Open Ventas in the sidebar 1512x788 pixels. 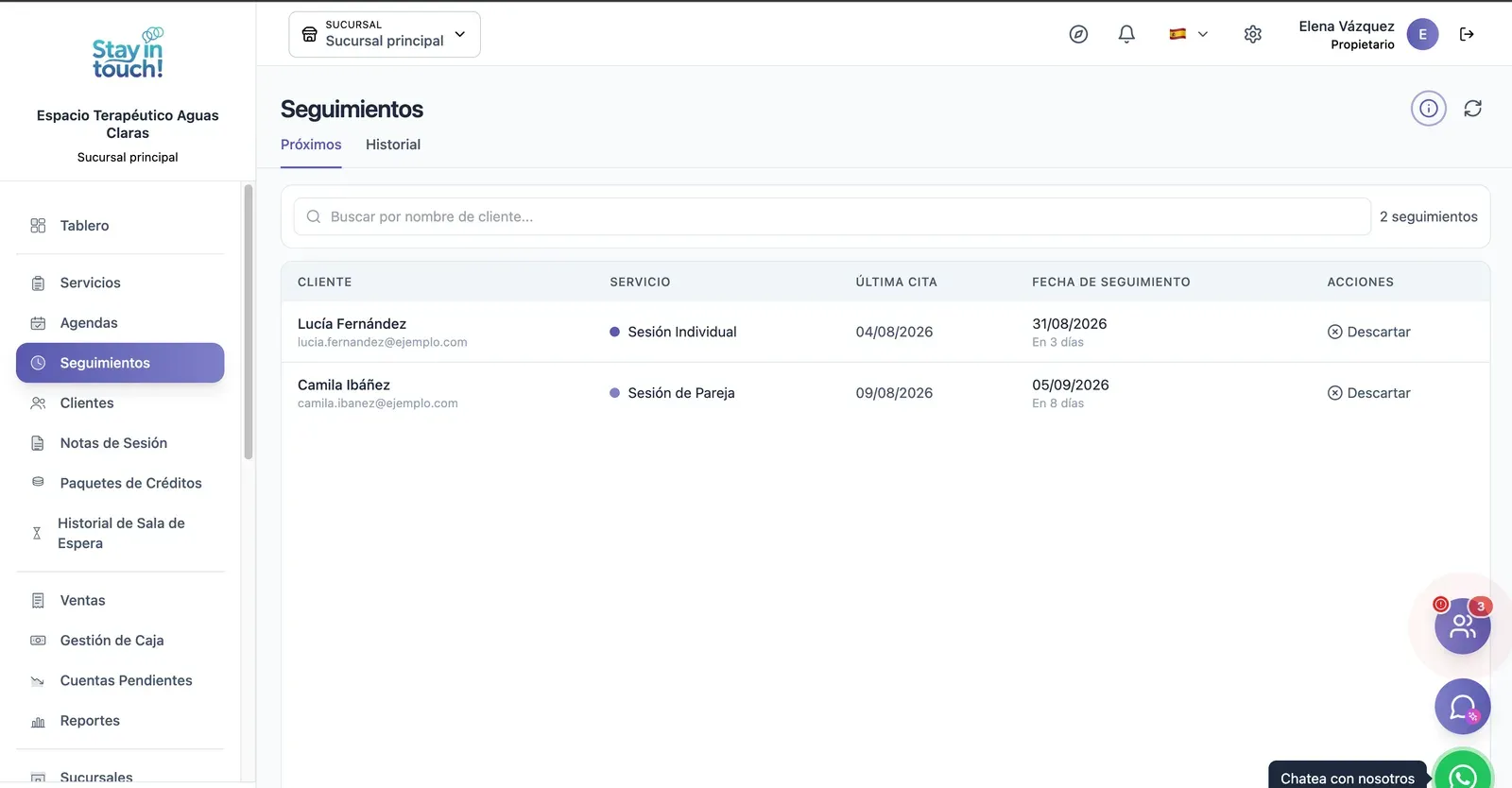click(120, 600)
